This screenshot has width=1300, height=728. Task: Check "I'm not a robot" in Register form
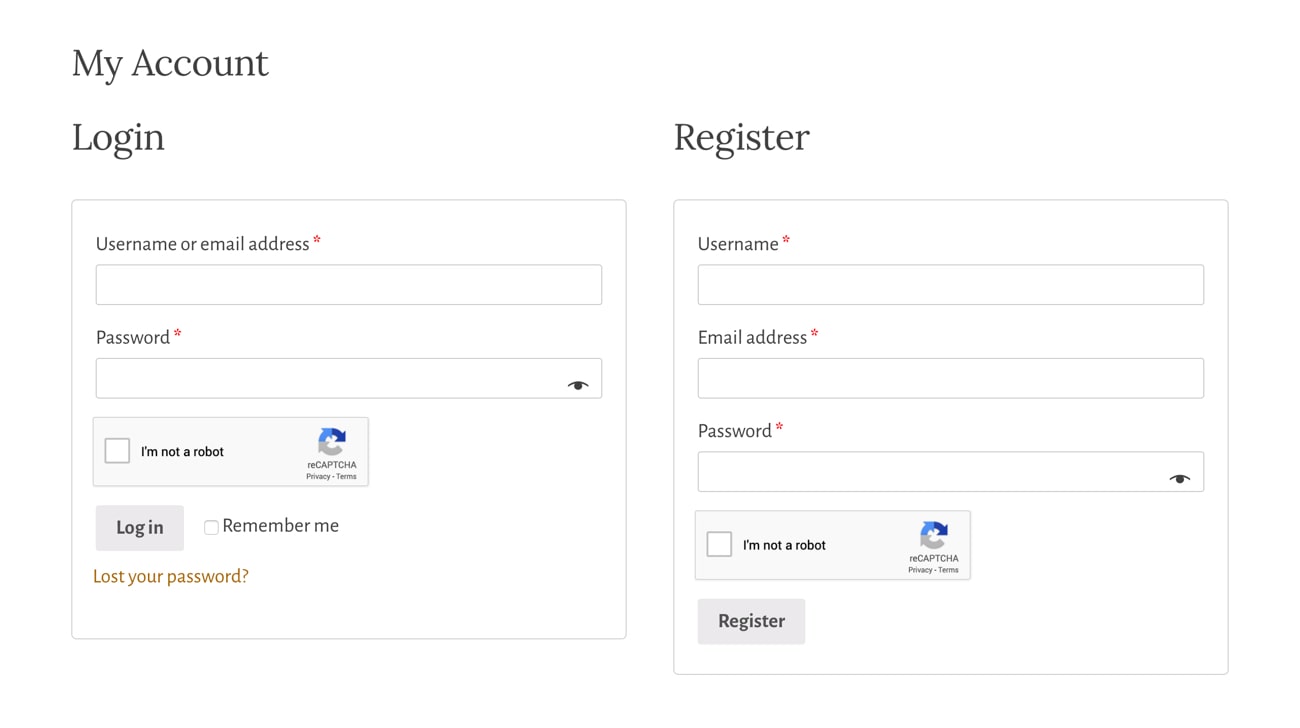point(720,544)
